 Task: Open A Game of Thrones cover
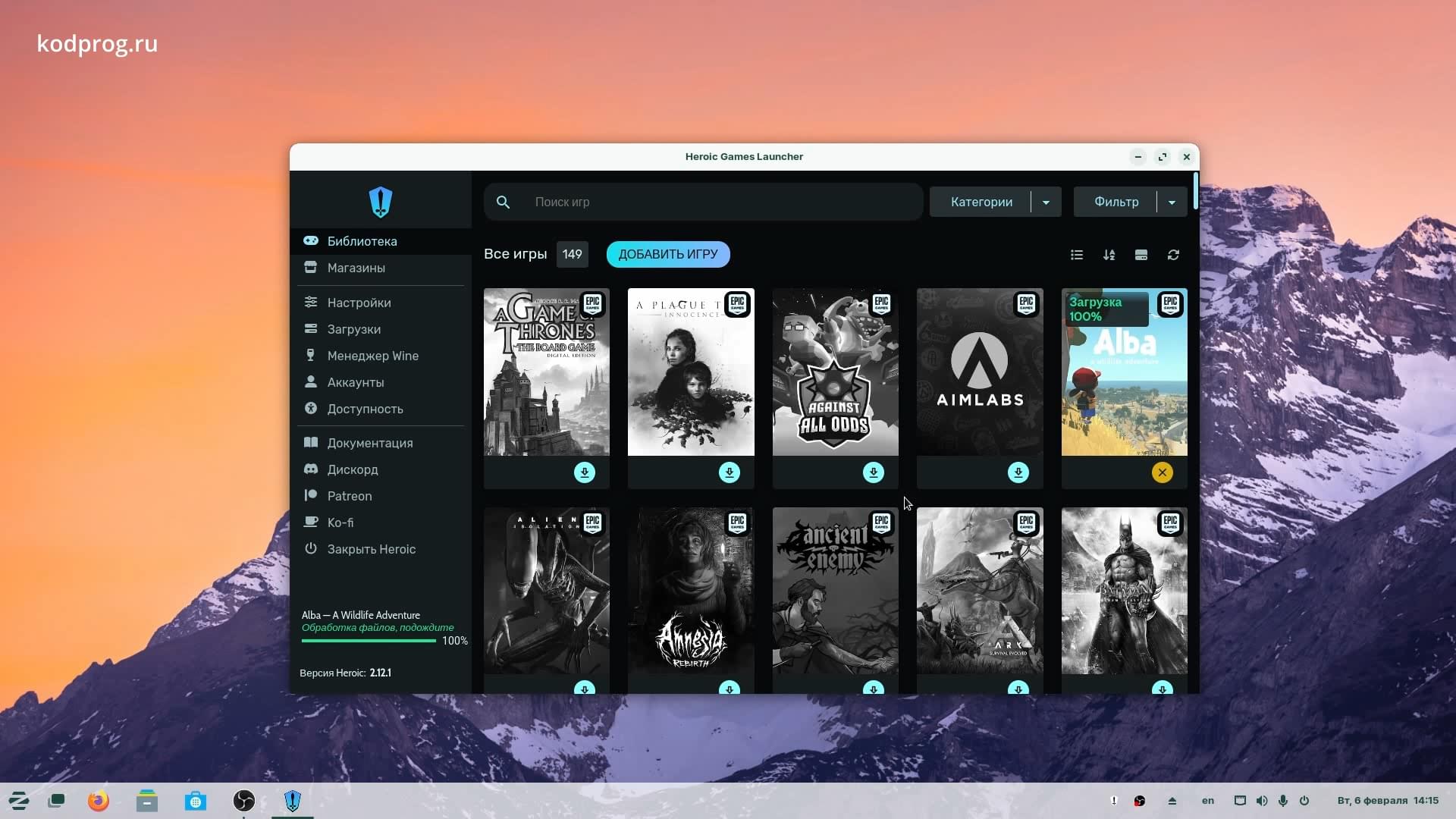tap(547, 372)
